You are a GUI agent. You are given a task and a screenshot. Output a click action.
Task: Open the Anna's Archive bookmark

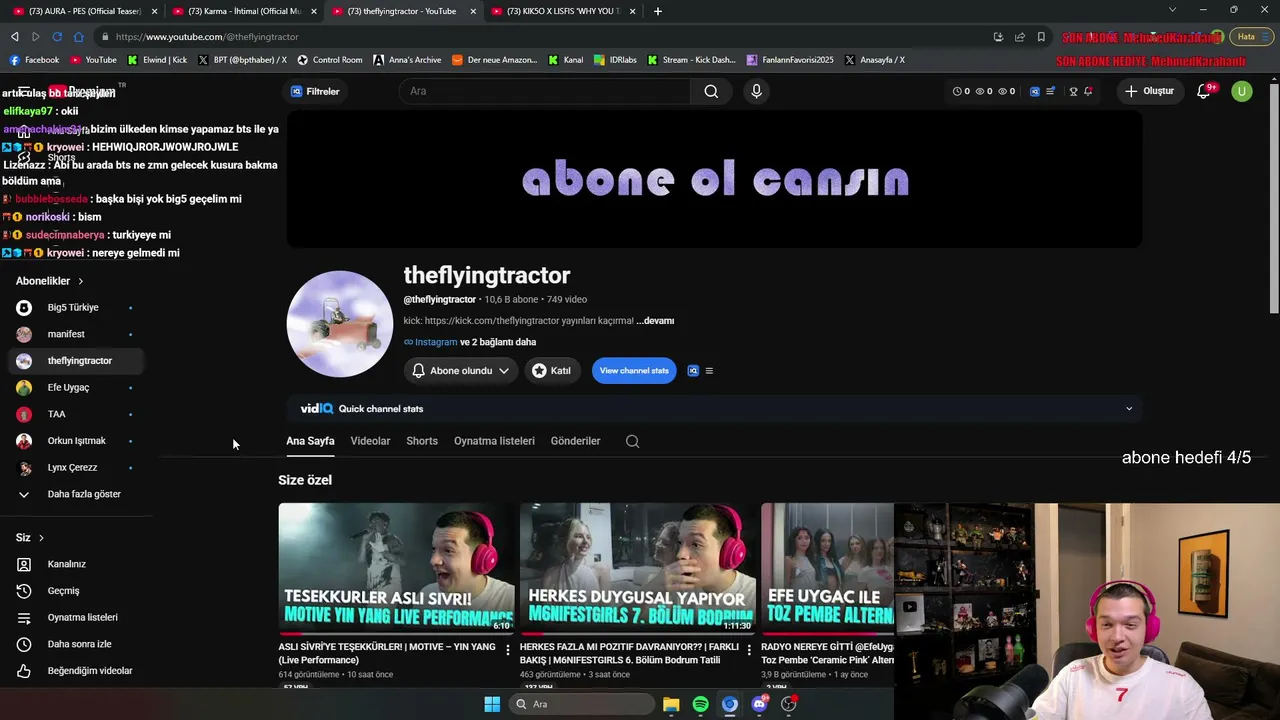tap(407, 60)
